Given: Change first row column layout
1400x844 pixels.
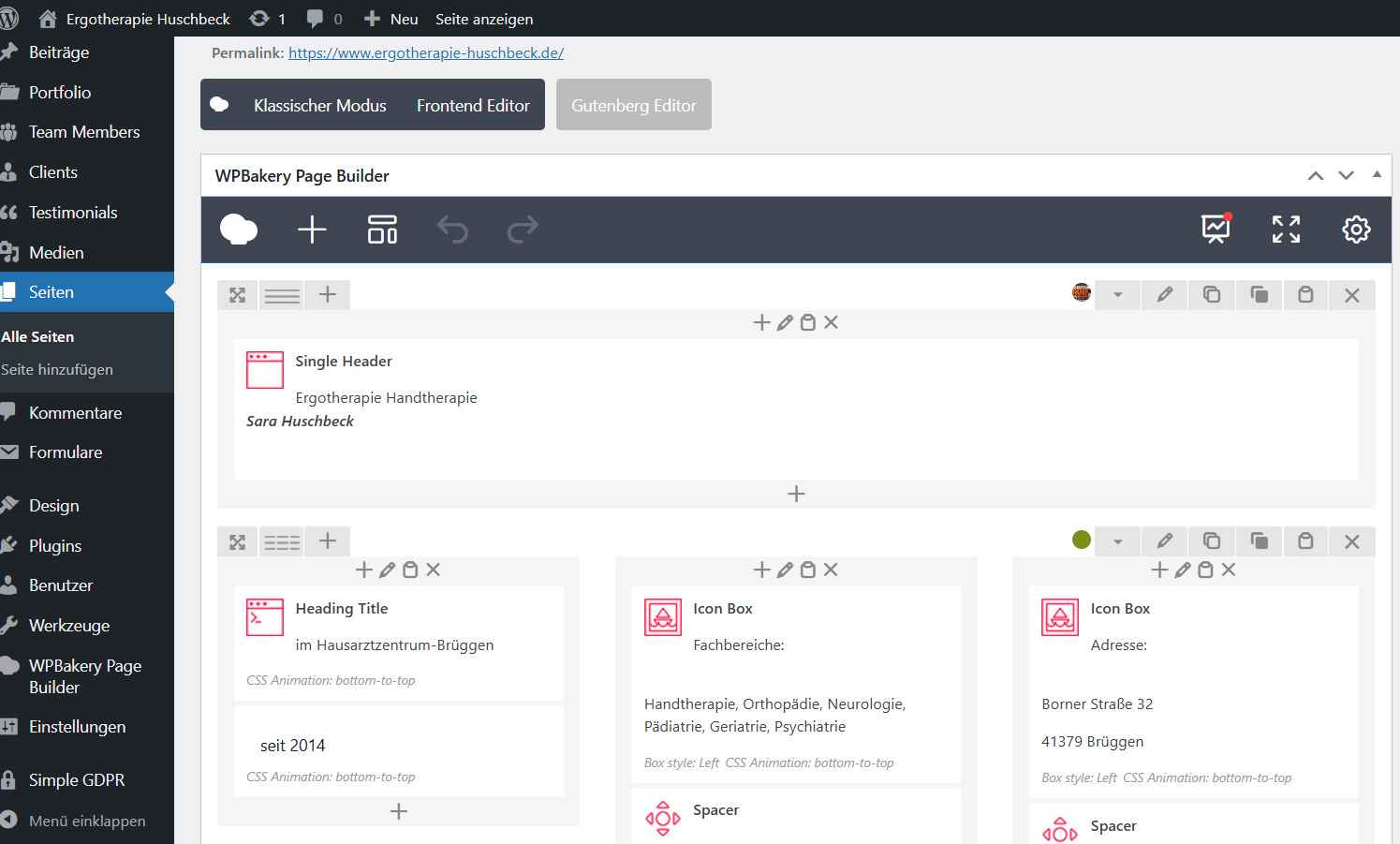Looking at the screenshot, I should [x=282, y=295].
